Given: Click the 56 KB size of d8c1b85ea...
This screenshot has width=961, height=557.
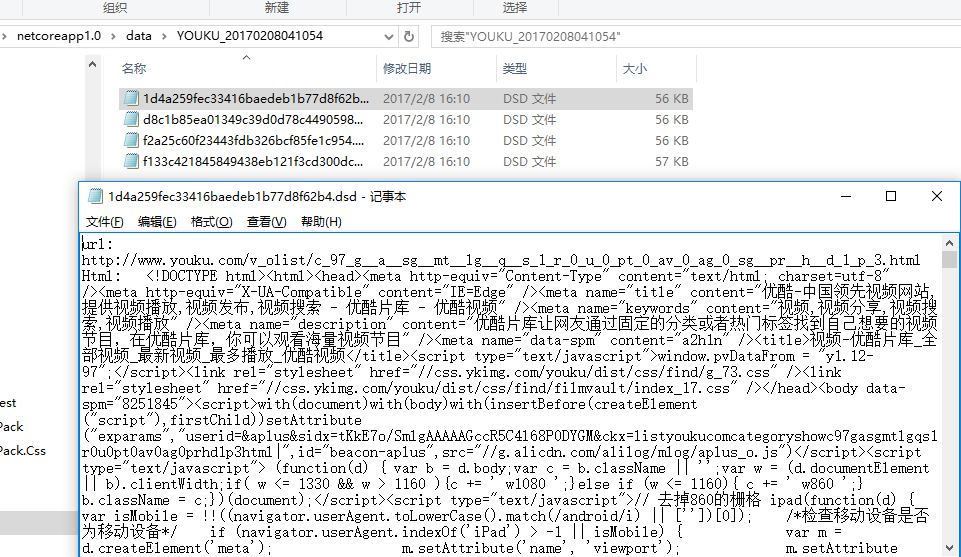Looking at the screenshot, I should coord(672,119).
